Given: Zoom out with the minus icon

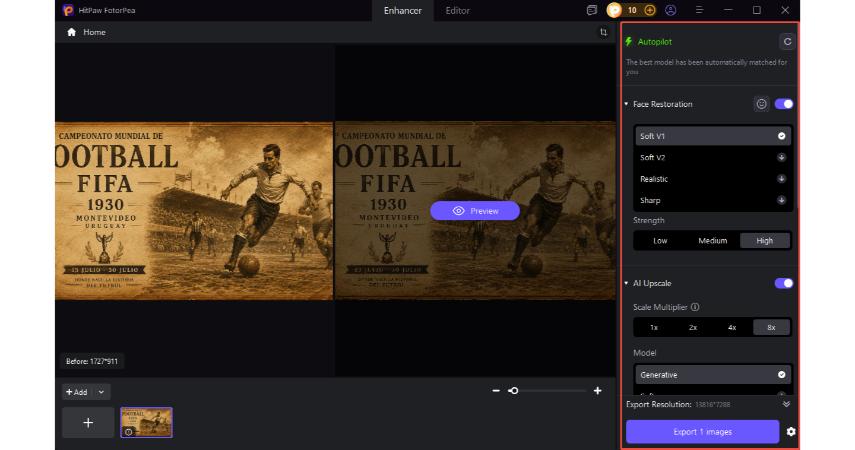Looking at the screenshot, I should coord(496,391).
